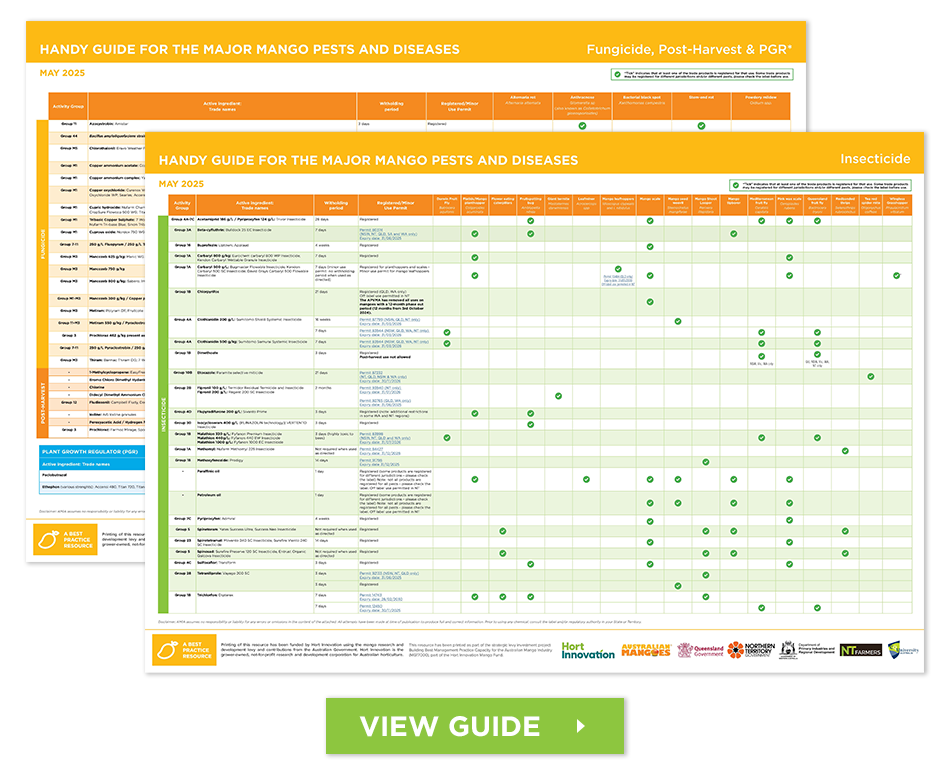Click the 'Mango scale' column header
Viewport: 950px width, 768px height.
pos(650,205)
